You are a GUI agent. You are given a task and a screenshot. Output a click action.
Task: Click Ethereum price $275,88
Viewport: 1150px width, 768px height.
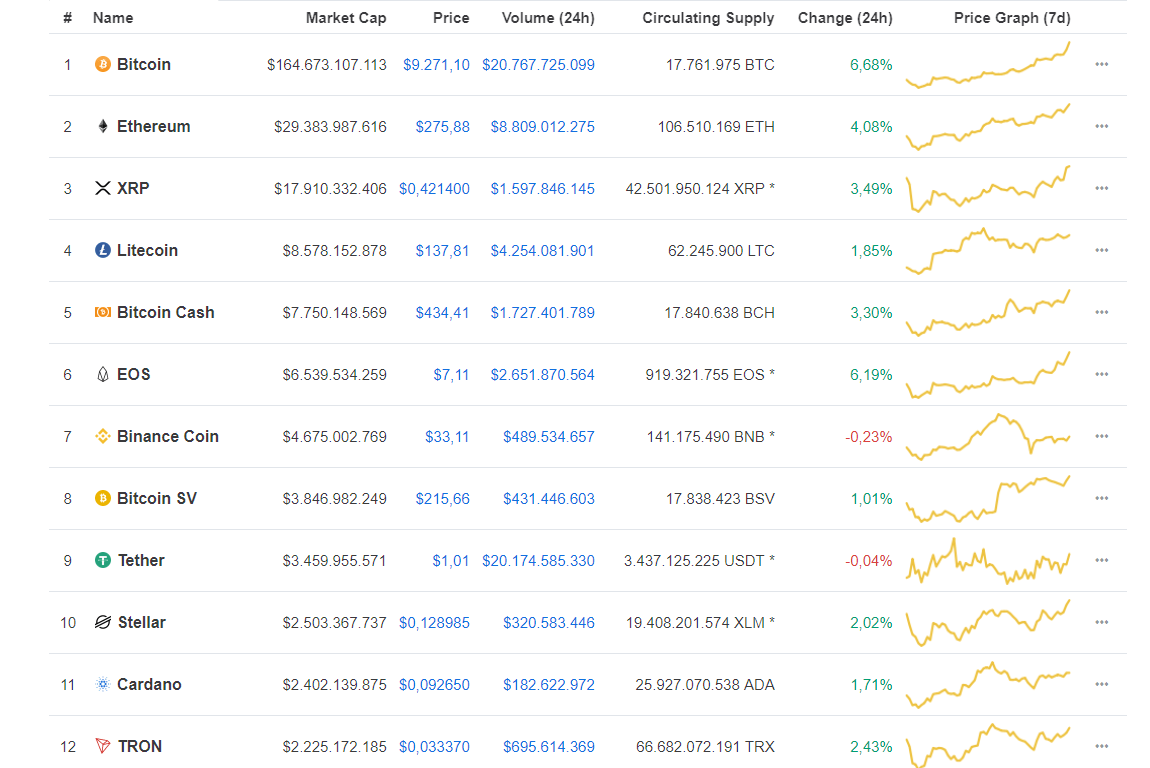point(442,126)
